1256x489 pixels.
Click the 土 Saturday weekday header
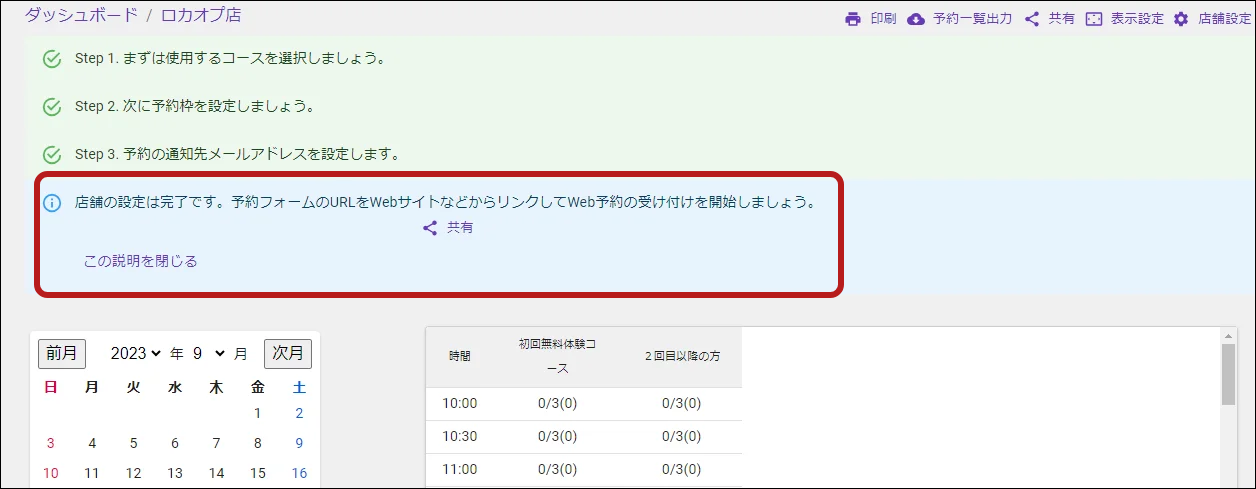pyautogui.click(x=299, y=386)
